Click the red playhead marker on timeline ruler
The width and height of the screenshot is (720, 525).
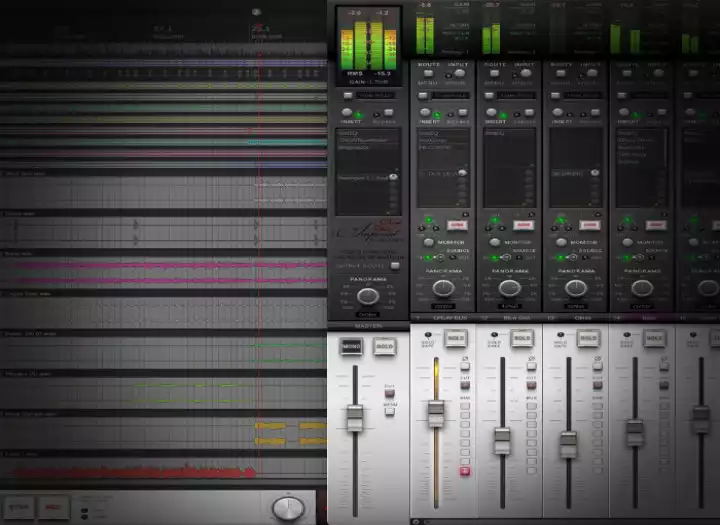pos(259,27)
